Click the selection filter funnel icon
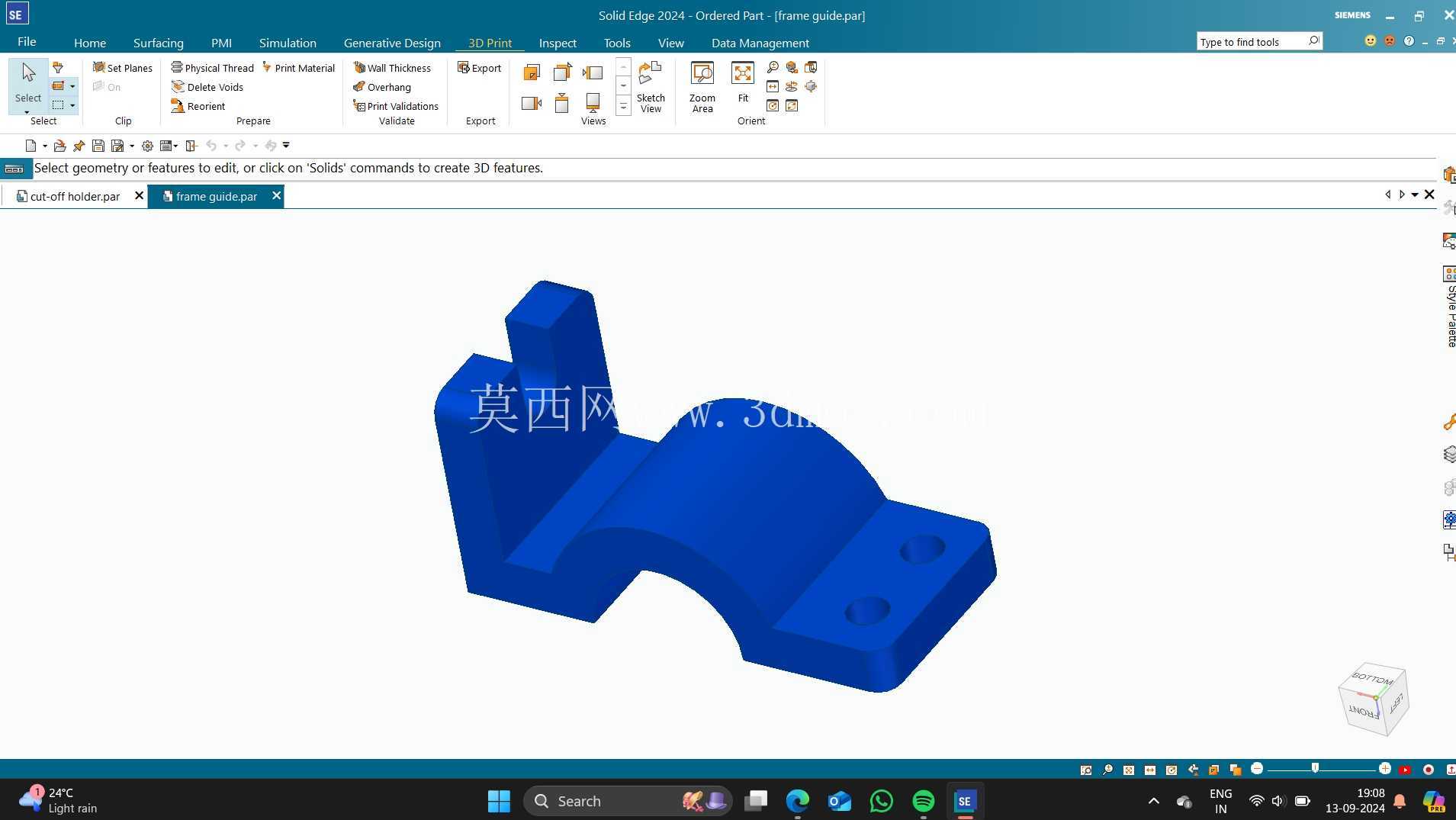The image size is (1456, 820). (58, 68)
